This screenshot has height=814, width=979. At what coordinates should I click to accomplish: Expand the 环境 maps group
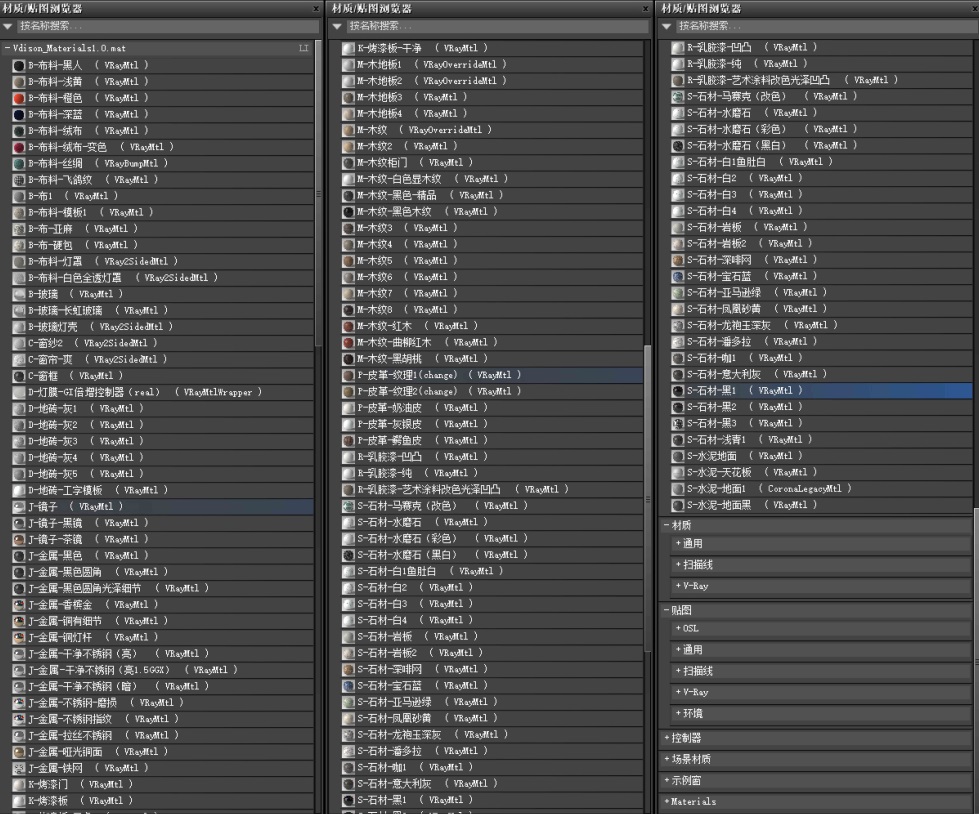click(x=678, y=713)
